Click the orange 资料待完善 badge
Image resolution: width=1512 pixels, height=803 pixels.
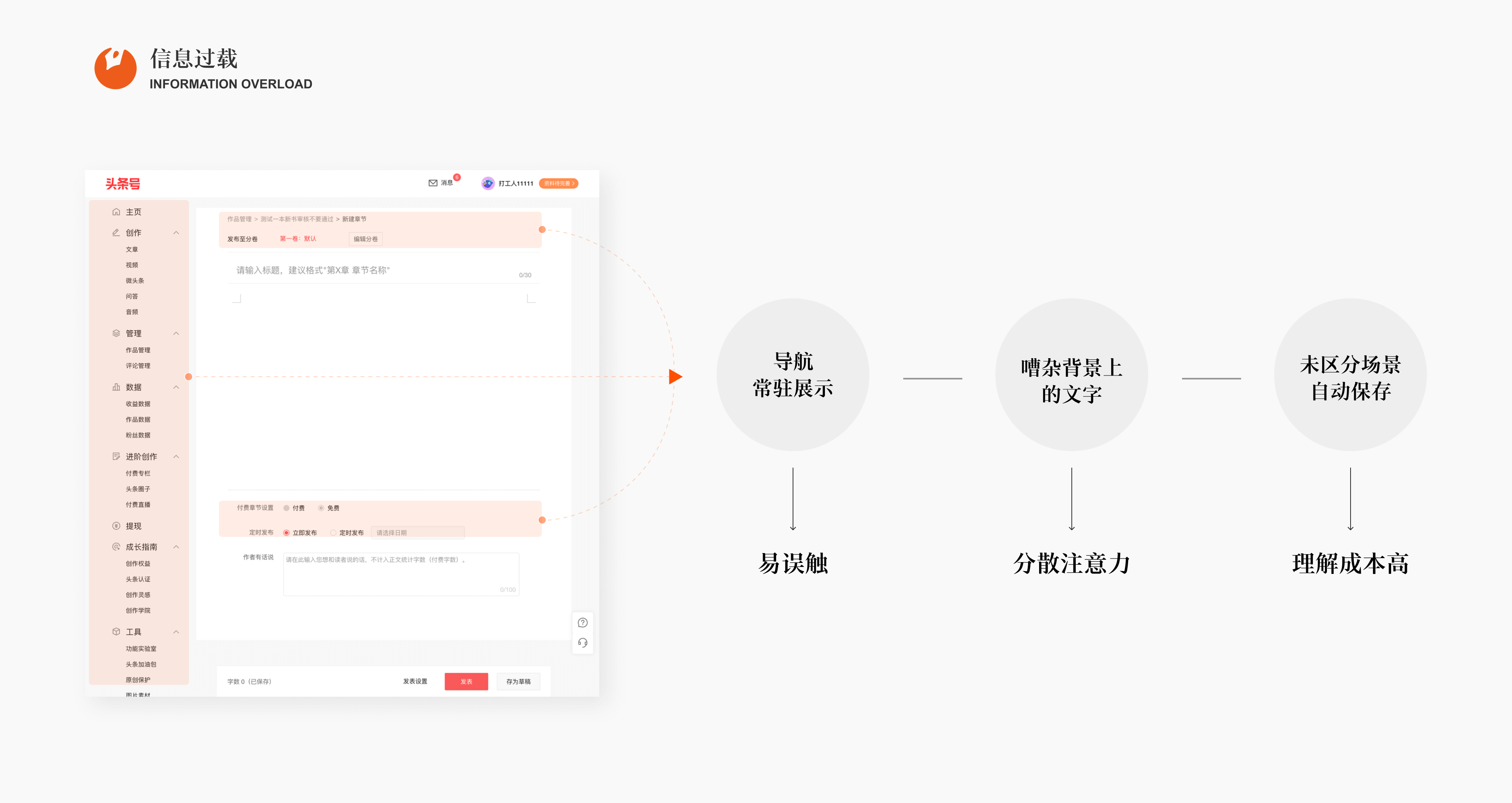[x=559, y=184]
